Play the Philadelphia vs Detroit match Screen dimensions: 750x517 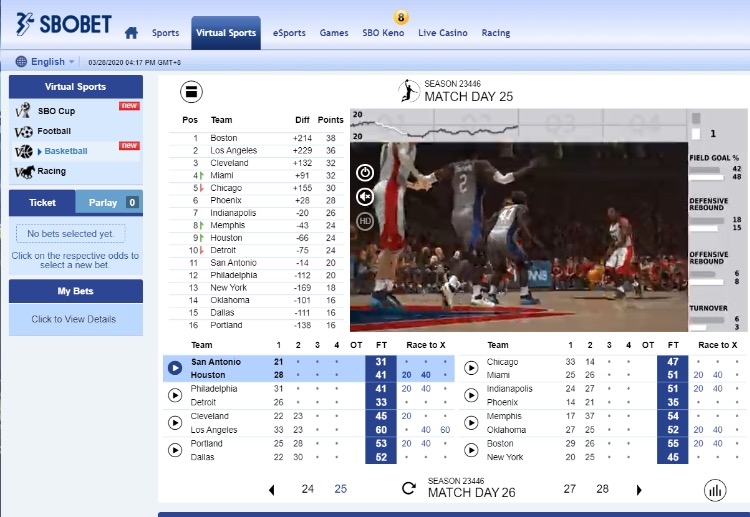175,395
